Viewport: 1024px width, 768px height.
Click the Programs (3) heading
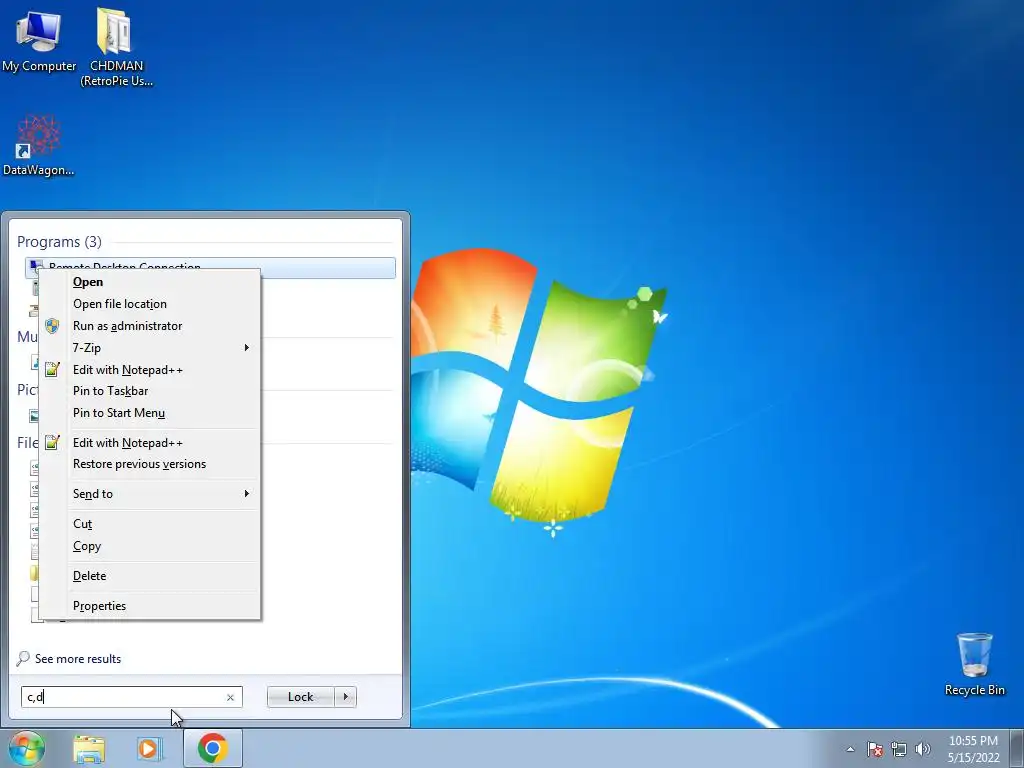[x=59, y=242]
